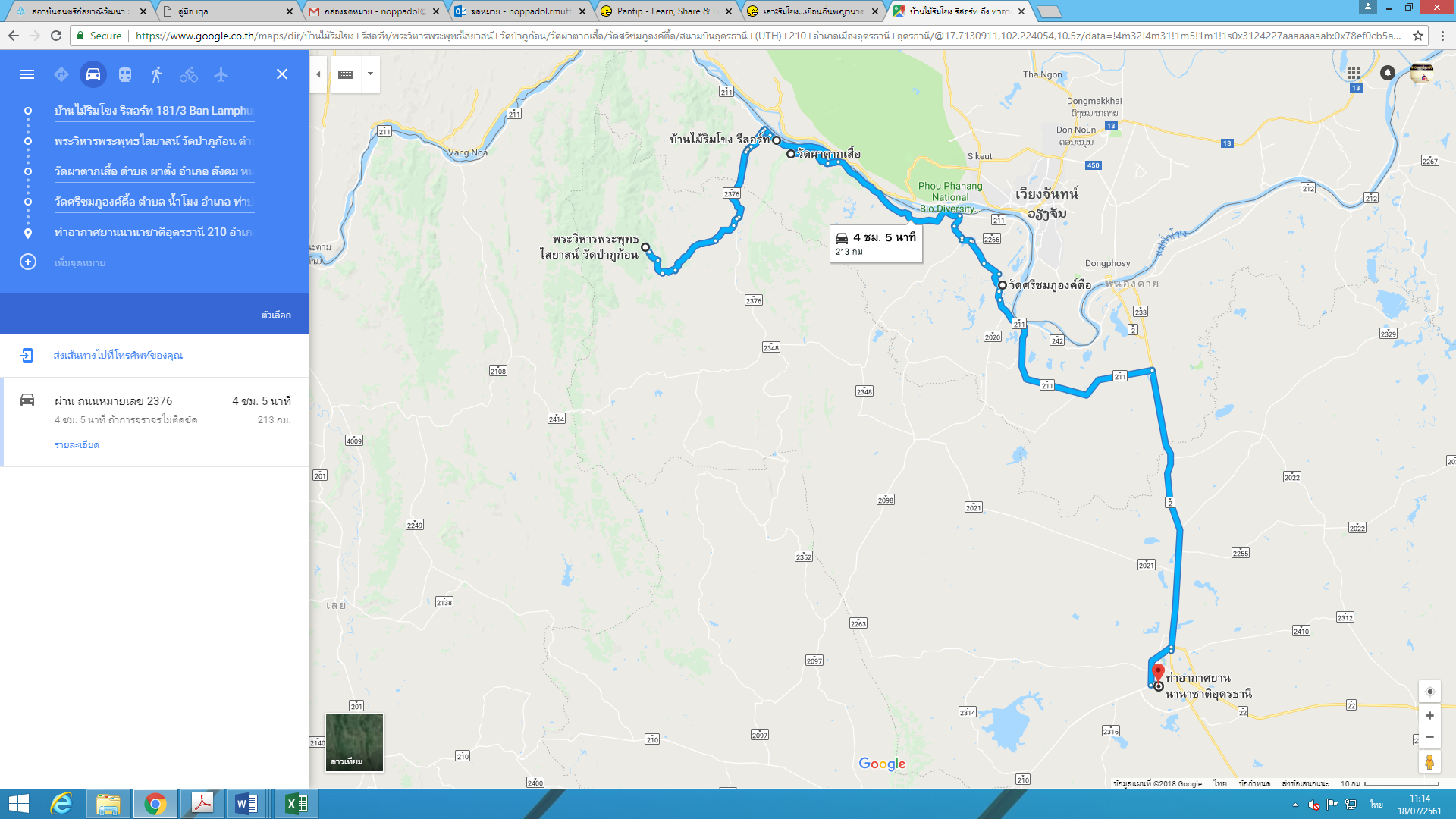The height and width of the screenshot is (819, 1456).
Task: Switch to satellite view thumbnail
Action: tap(354, 742)
